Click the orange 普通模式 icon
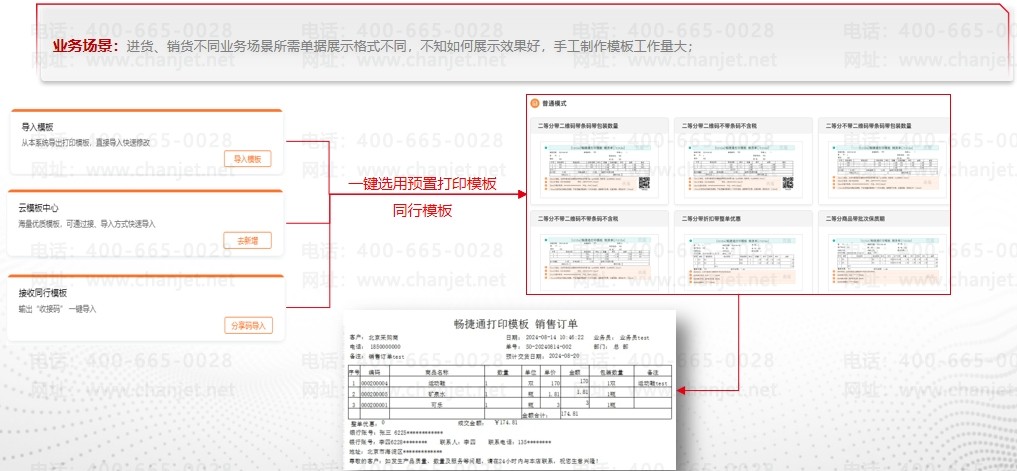Viewport: 1017px width, 471px height. point(535,102)
